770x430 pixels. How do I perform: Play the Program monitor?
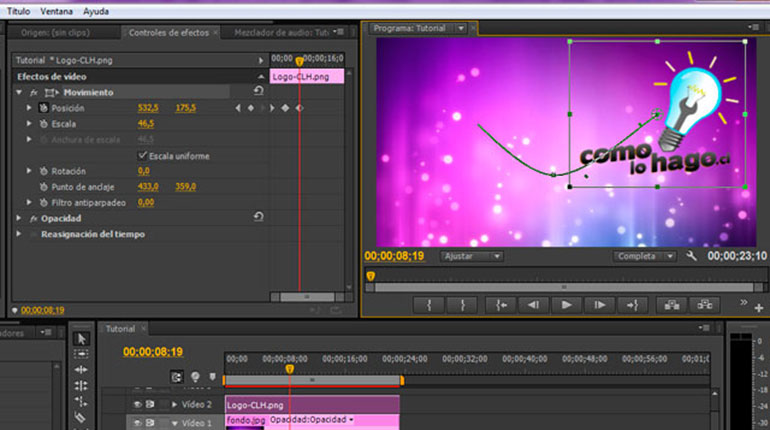(x=566, y=305)
